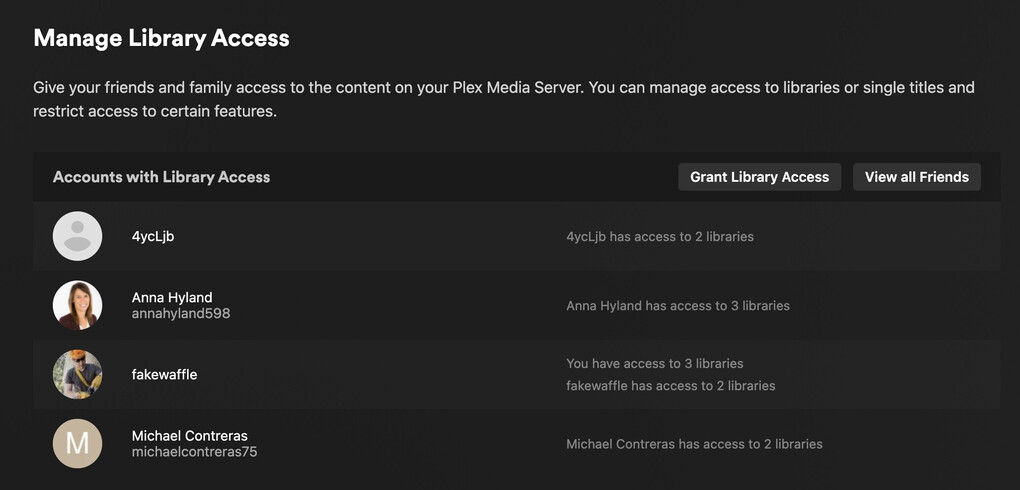Click the Accounts with Library Access header

[161, 177]
